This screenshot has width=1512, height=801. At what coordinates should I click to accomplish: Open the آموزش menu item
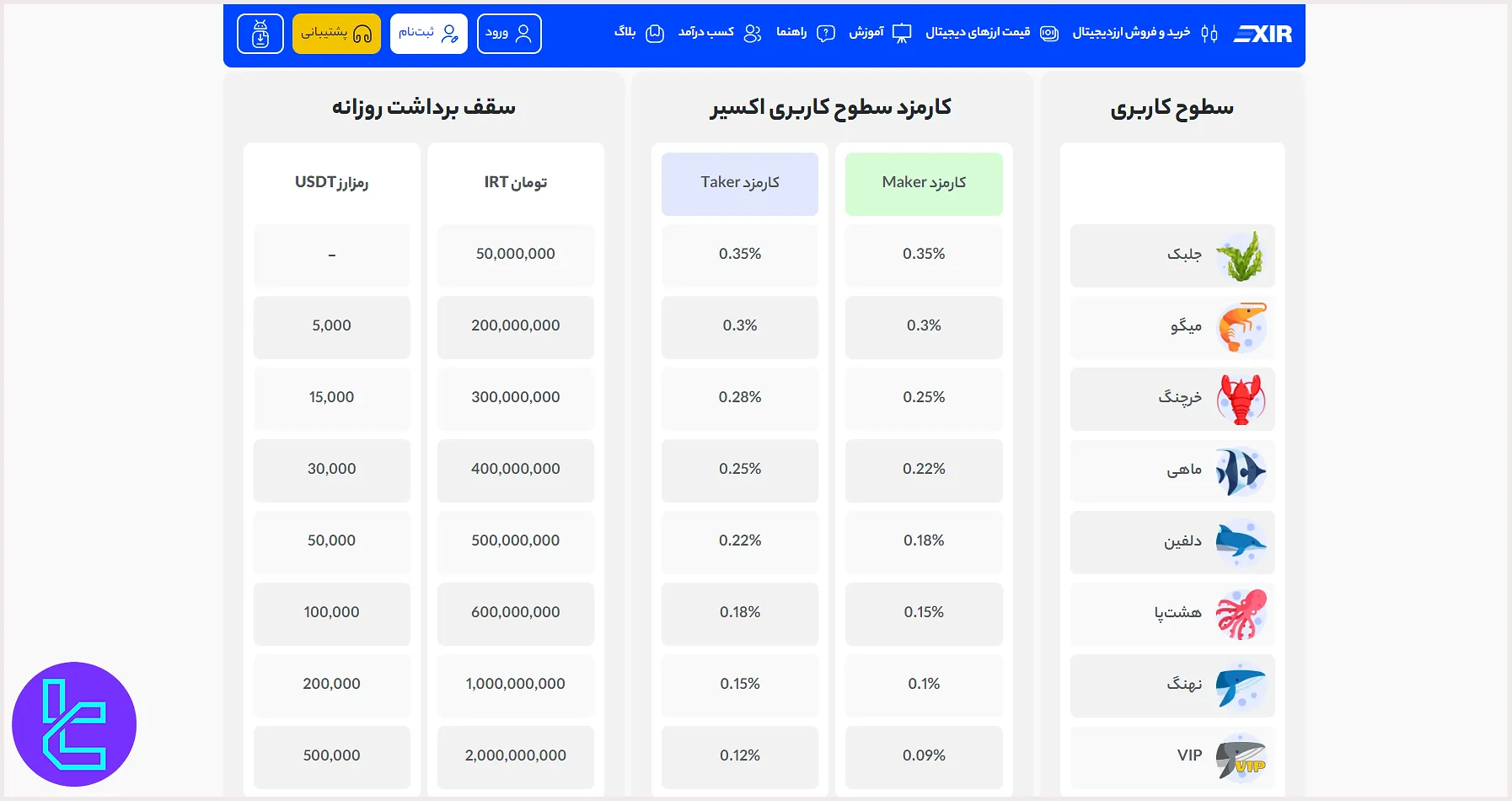coord(879,33)
